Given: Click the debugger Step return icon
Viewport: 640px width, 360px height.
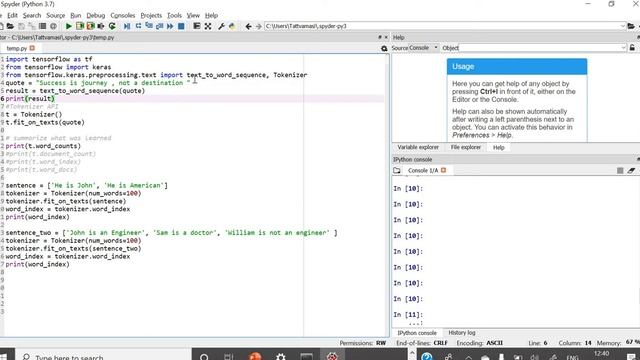Looking at the screenshot, I should 160,26.
